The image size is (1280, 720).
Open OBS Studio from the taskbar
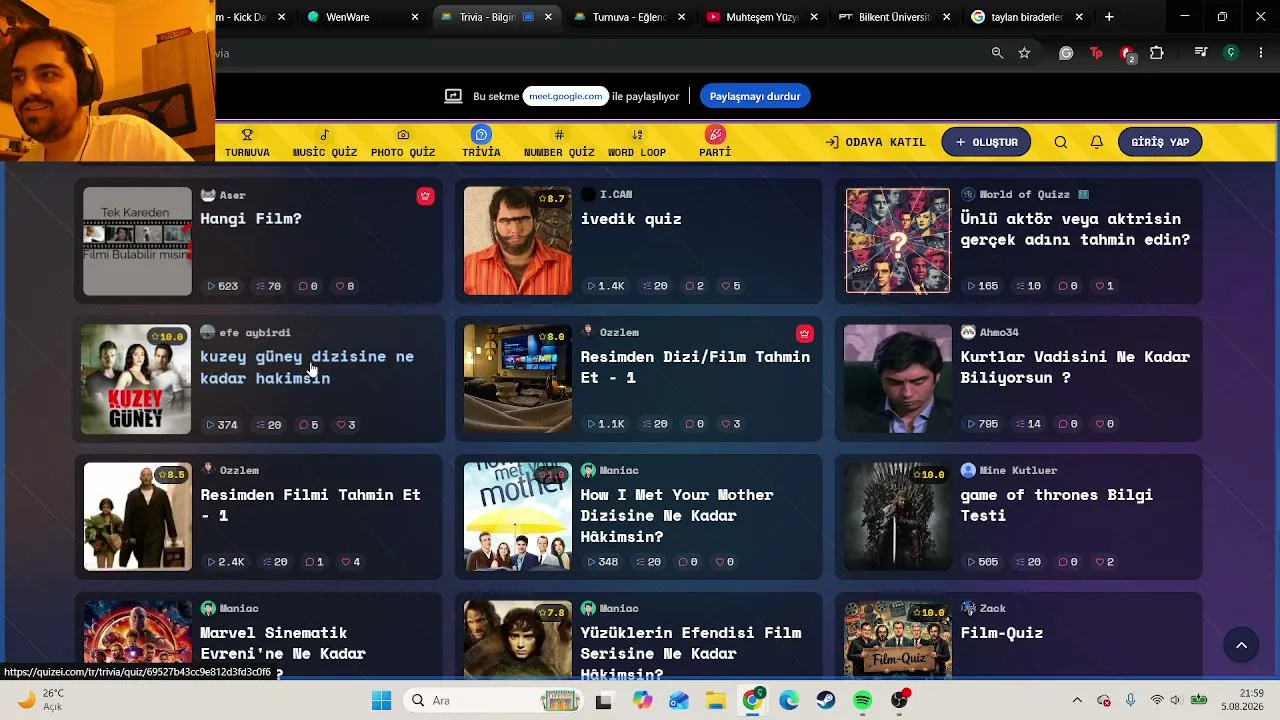coord(900,701)
